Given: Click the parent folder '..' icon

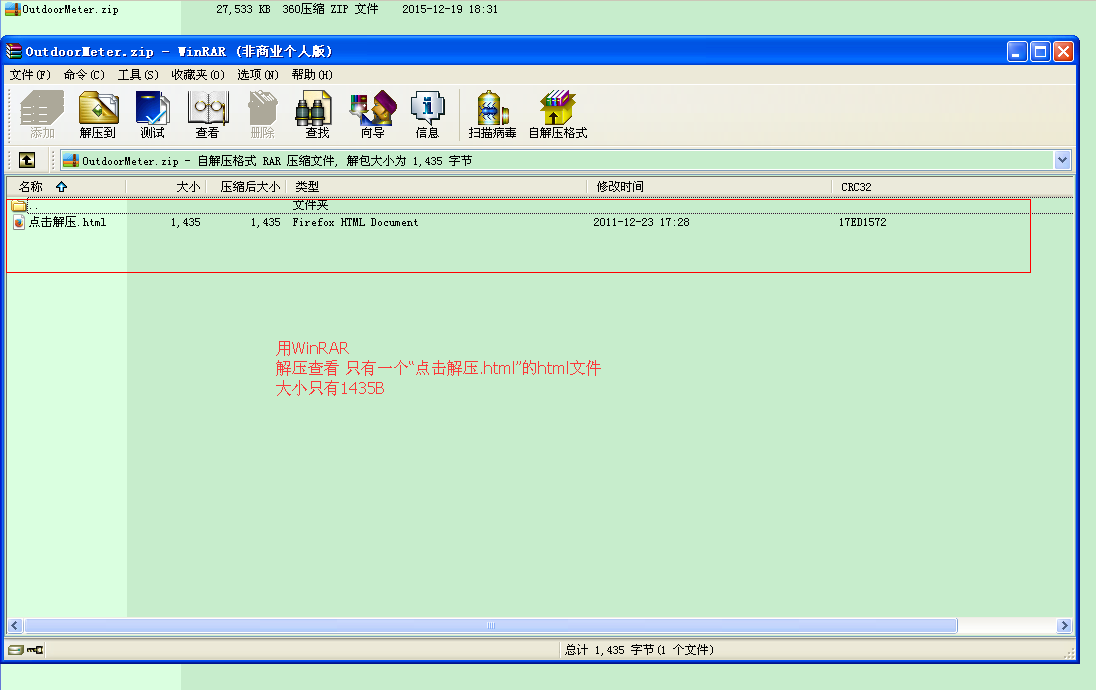Looking at the screenshot, I should (19, 206).
